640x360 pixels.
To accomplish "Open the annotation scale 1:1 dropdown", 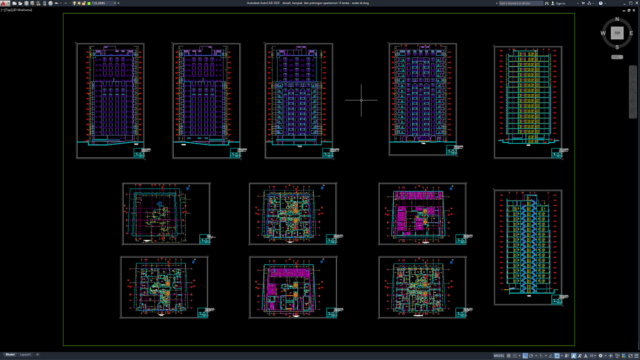I will click(593, 356).
